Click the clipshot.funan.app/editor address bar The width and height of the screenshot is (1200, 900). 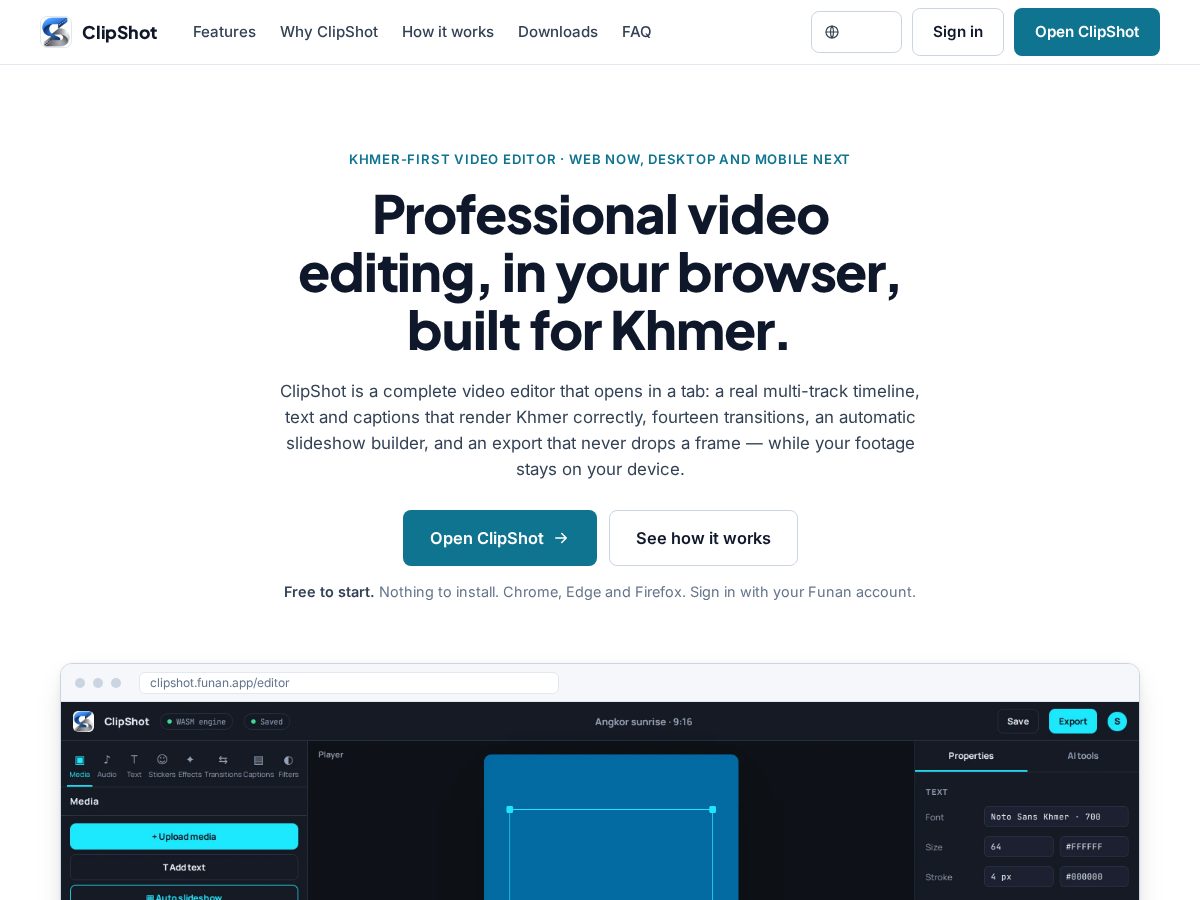(x=349, y=683)
